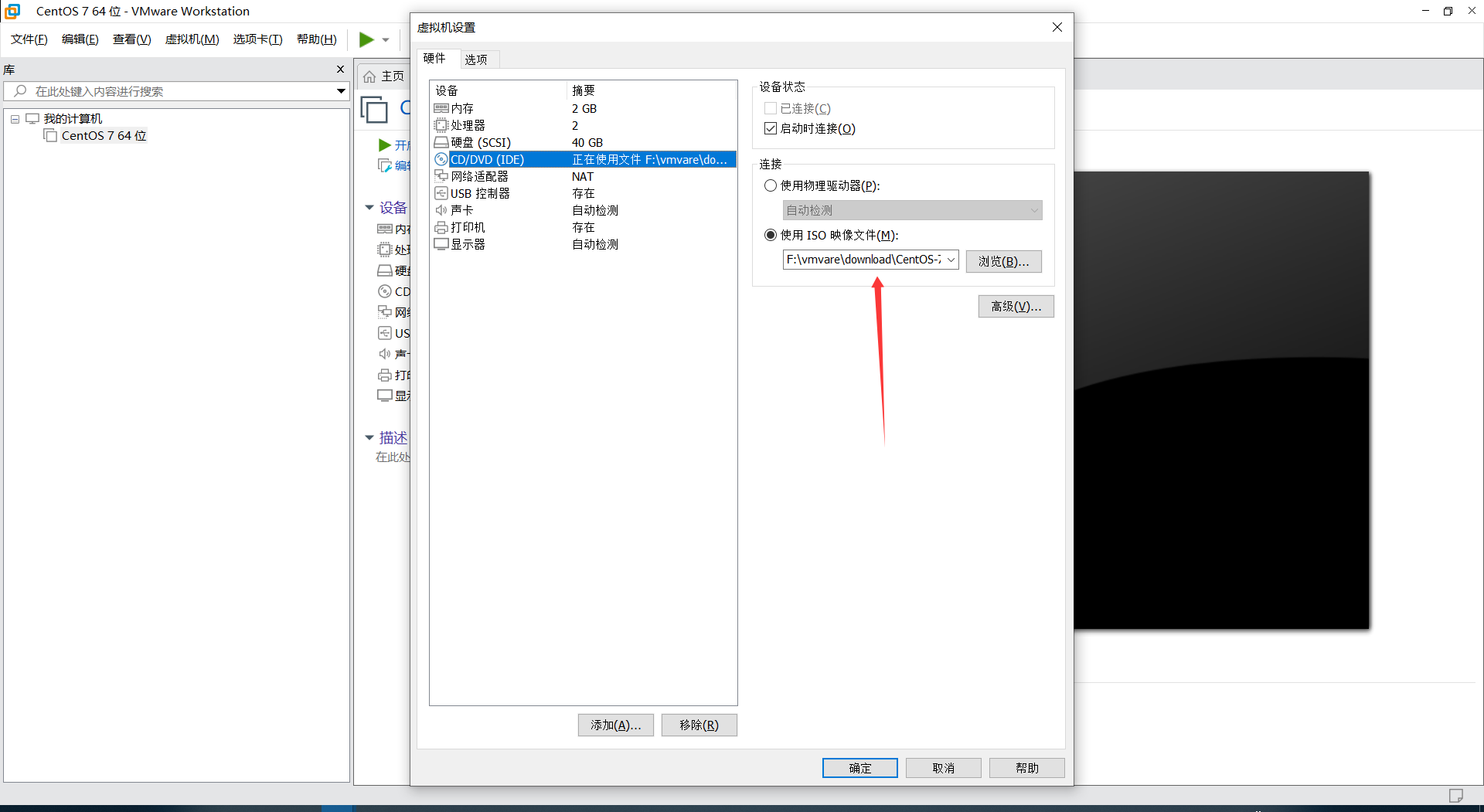Screen dimensions: 1484x812
Task: Select the network adapter (网络适配器) icon
Action: click(441, 176)
